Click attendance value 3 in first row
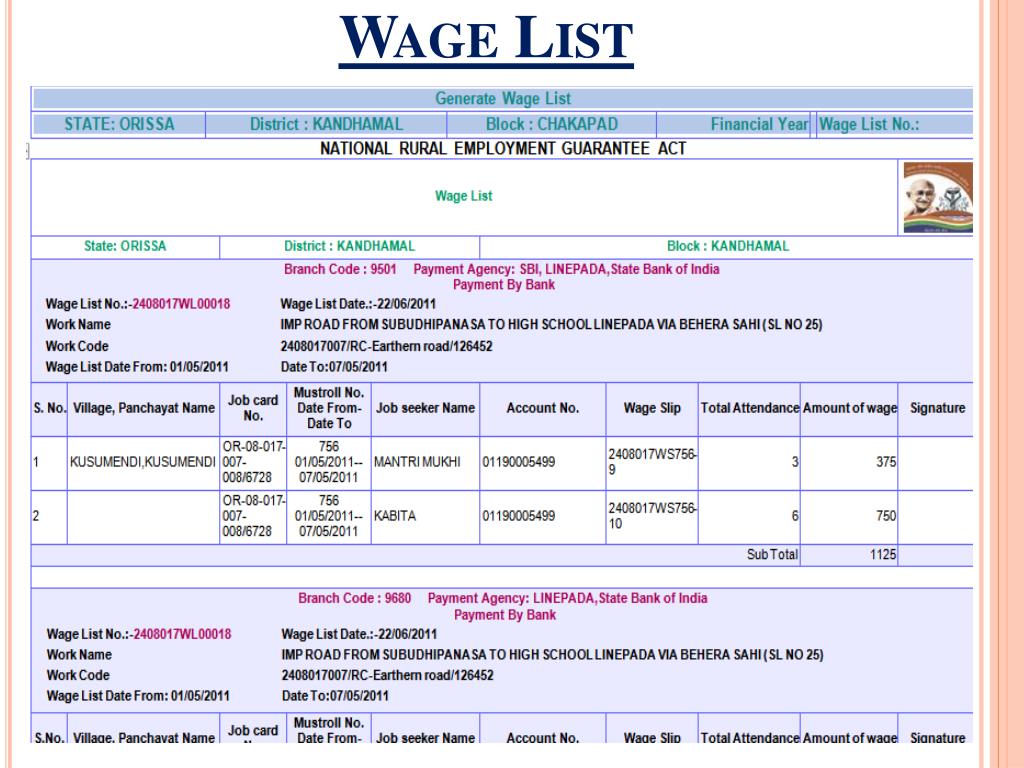The width and height of the screenshot is (1024, 768). [795, 462]
